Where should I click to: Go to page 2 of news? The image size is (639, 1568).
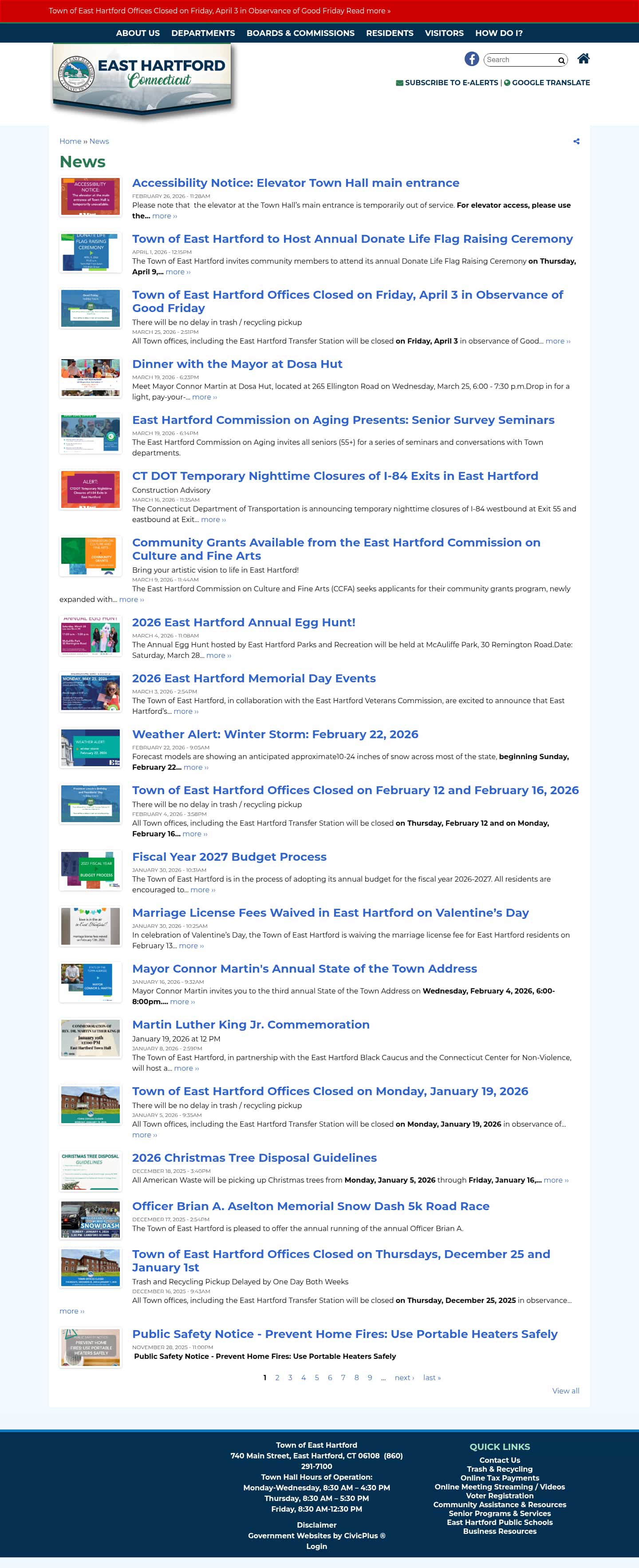coord(277,1378)
